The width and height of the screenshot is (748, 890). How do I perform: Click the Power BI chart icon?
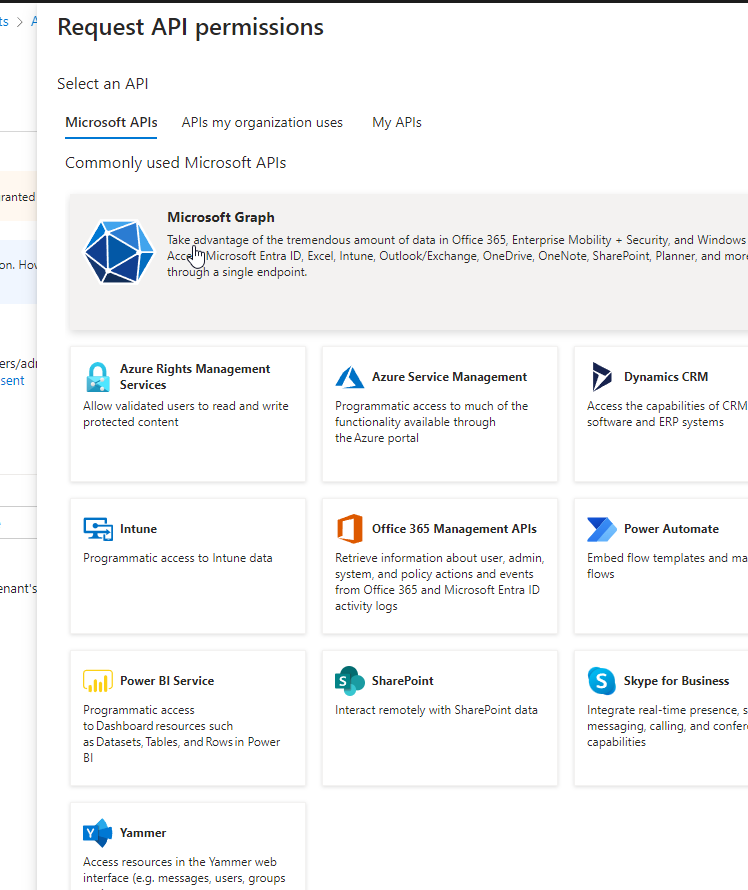98,681
